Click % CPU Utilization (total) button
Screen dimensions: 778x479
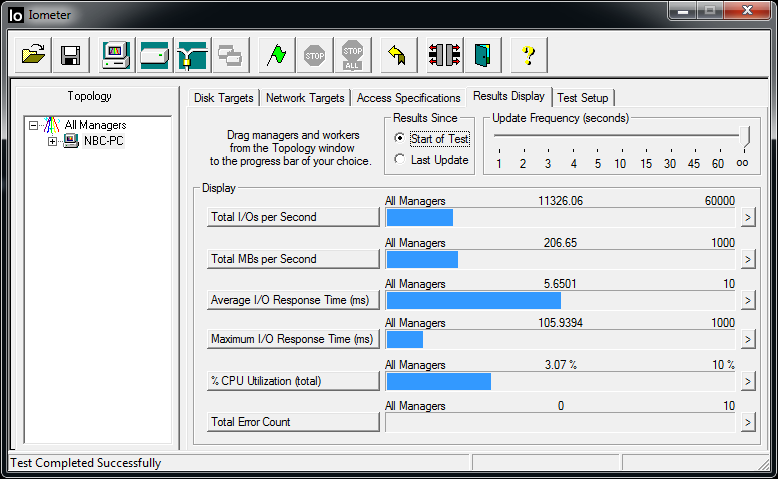point(293,381)
